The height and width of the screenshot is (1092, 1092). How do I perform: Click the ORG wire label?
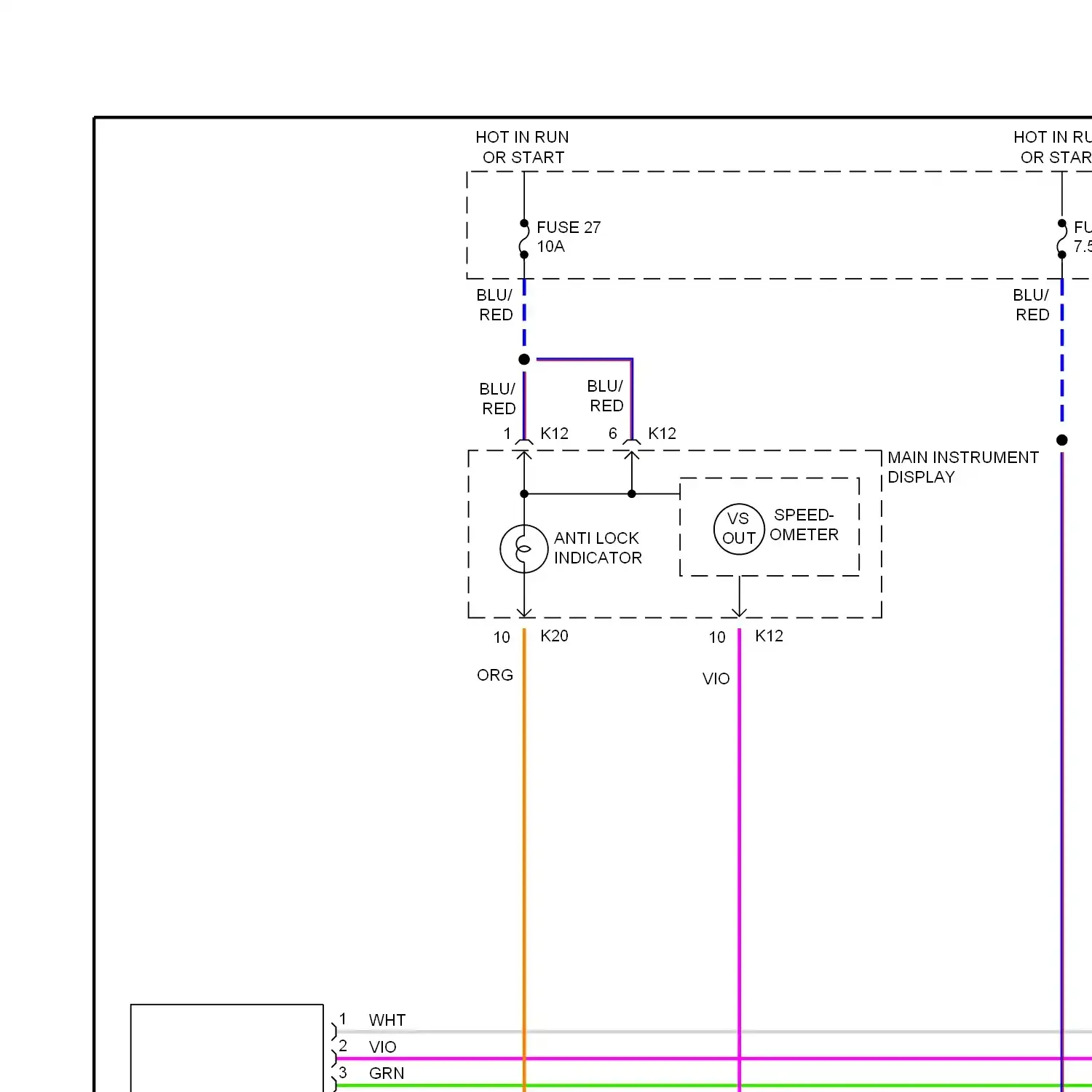pos(495,675)
